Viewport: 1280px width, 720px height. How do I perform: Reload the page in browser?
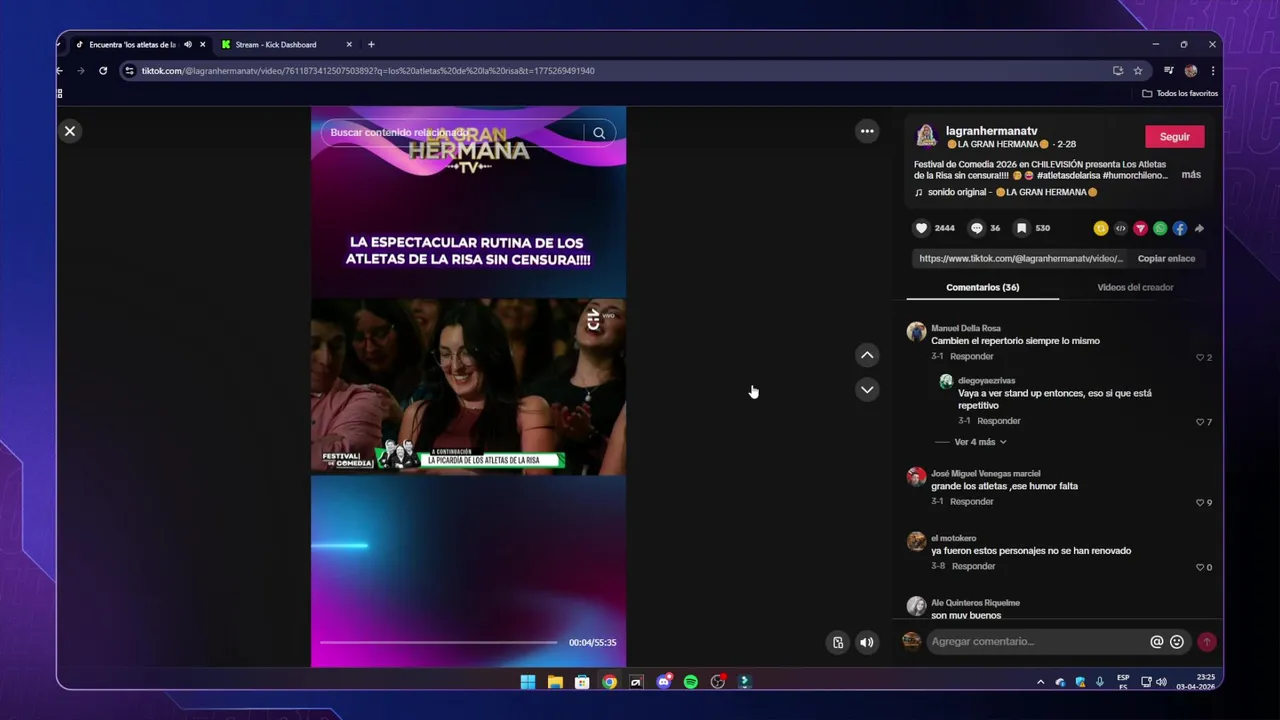click(x=103, y=71)
